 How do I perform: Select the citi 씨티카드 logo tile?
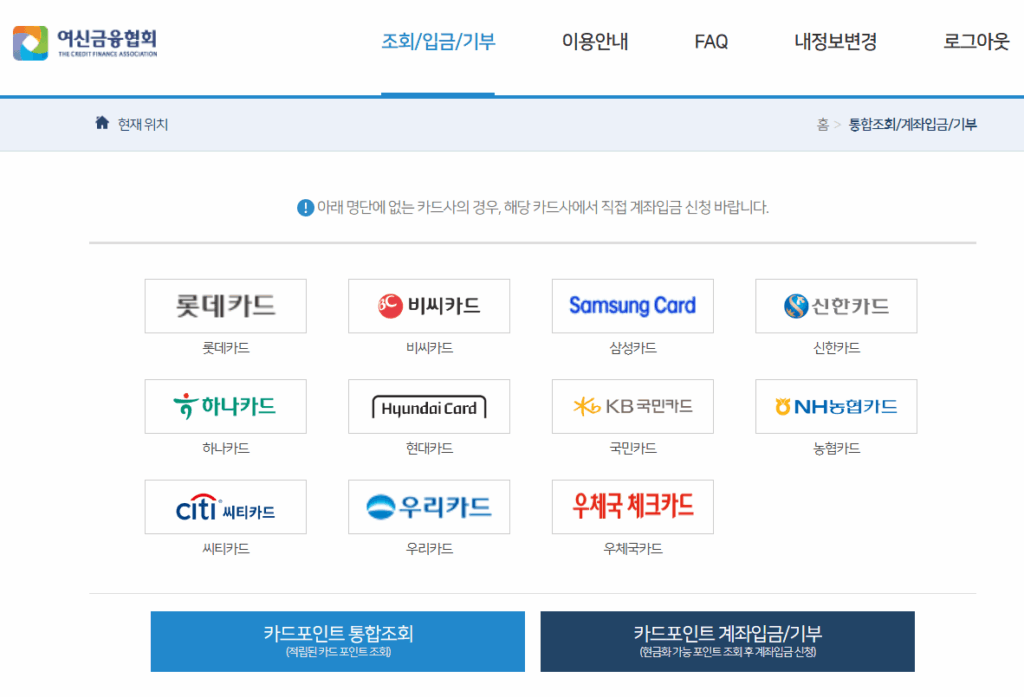(225, 507)
